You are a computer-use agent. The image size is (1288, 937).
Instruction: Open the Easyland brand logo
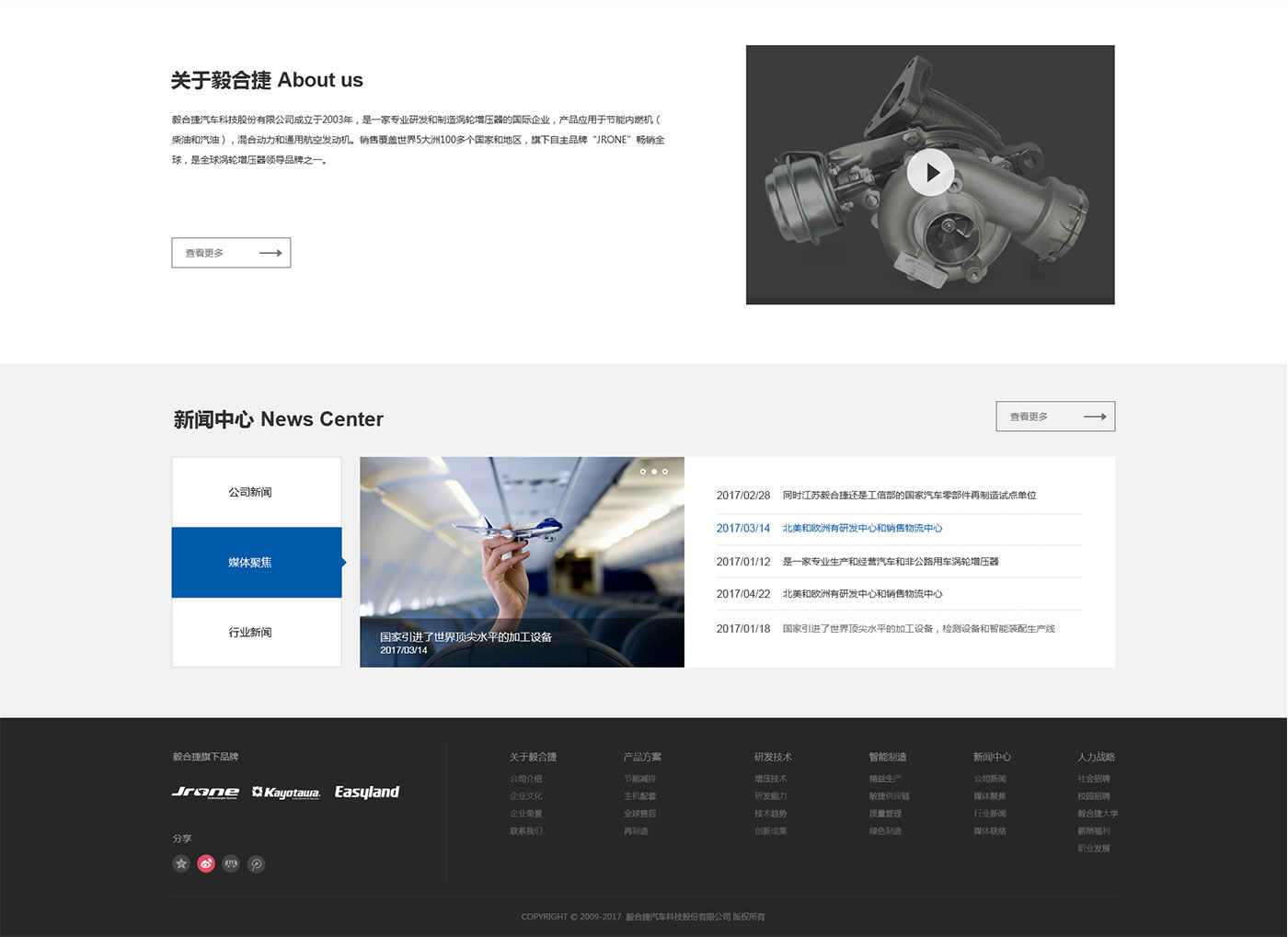point(366,792)
